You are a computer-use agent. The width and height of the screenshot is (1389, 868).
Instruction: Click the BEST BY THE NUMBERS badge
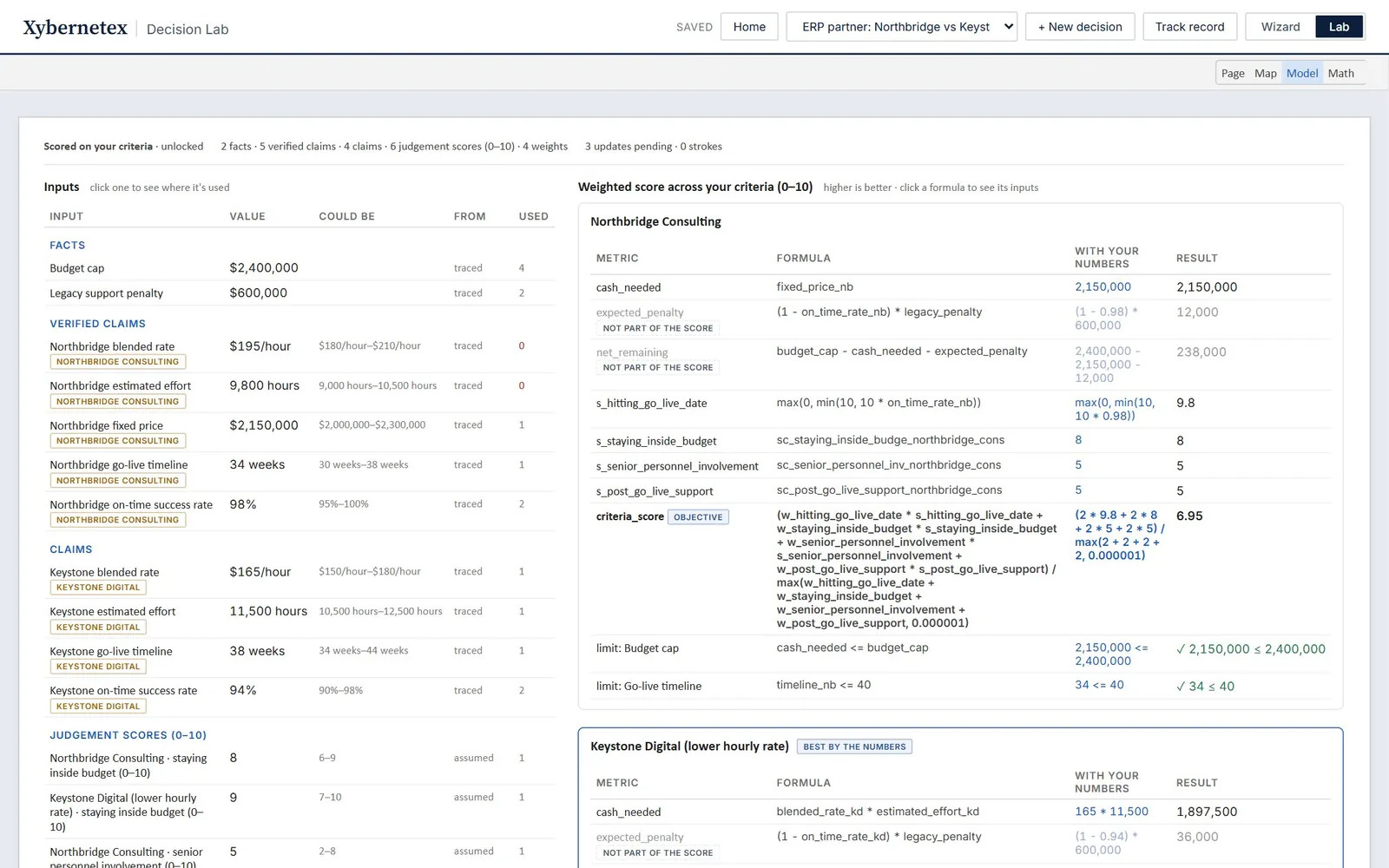tap(854, 746)
